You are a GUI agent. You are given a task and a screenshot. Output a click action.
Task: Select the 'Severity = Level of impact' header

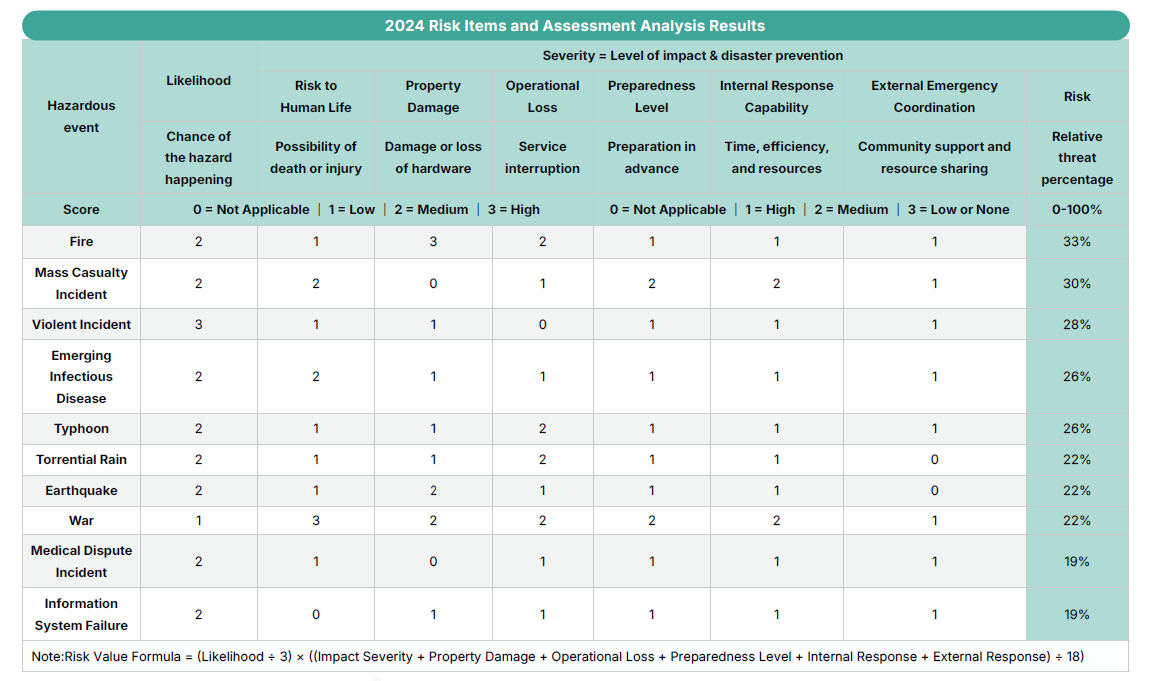coord(692,56)
